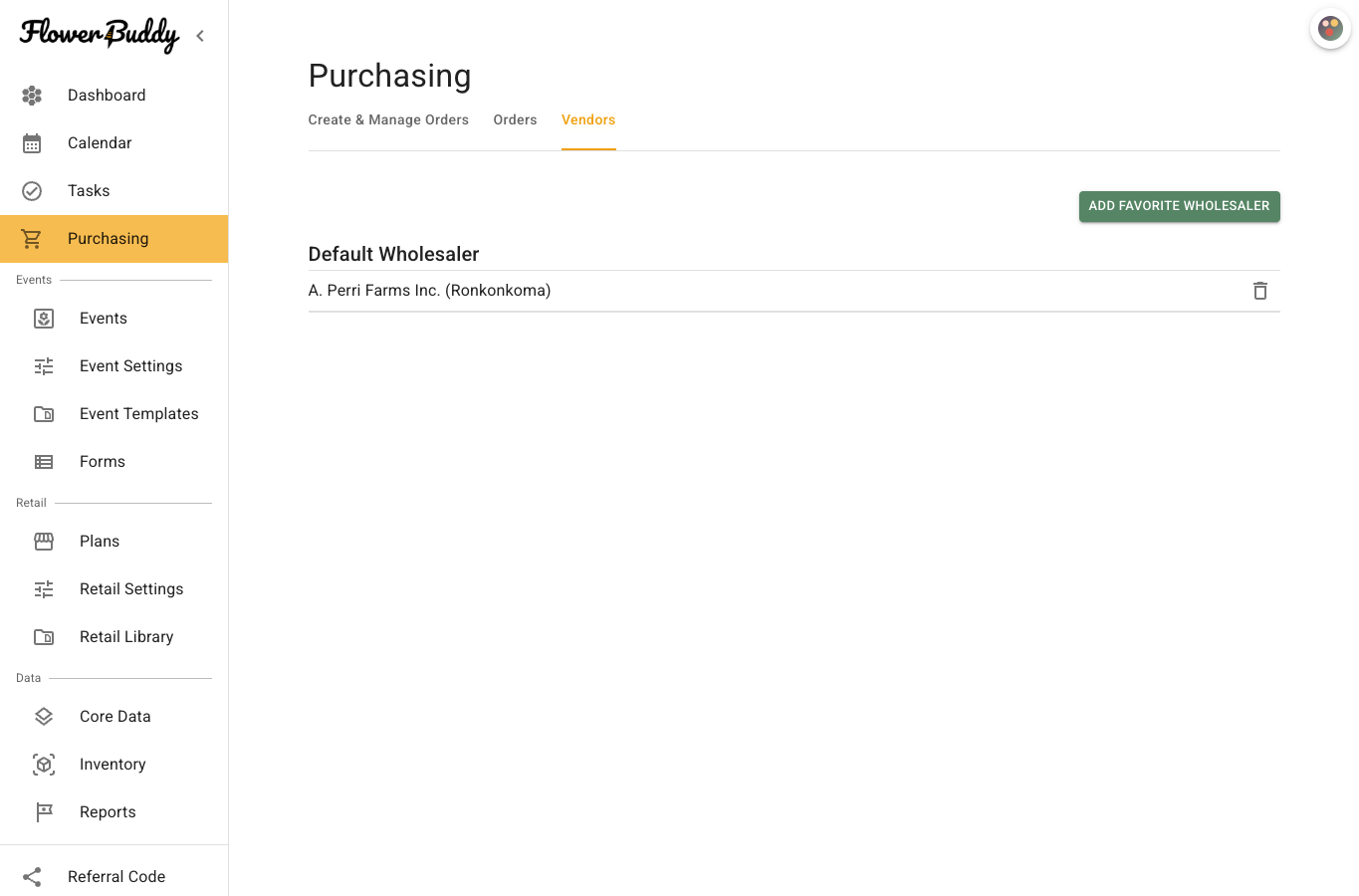Click Add Favorite Wholesaler button
The image size is (1359, 896).
click(1180, 206)
